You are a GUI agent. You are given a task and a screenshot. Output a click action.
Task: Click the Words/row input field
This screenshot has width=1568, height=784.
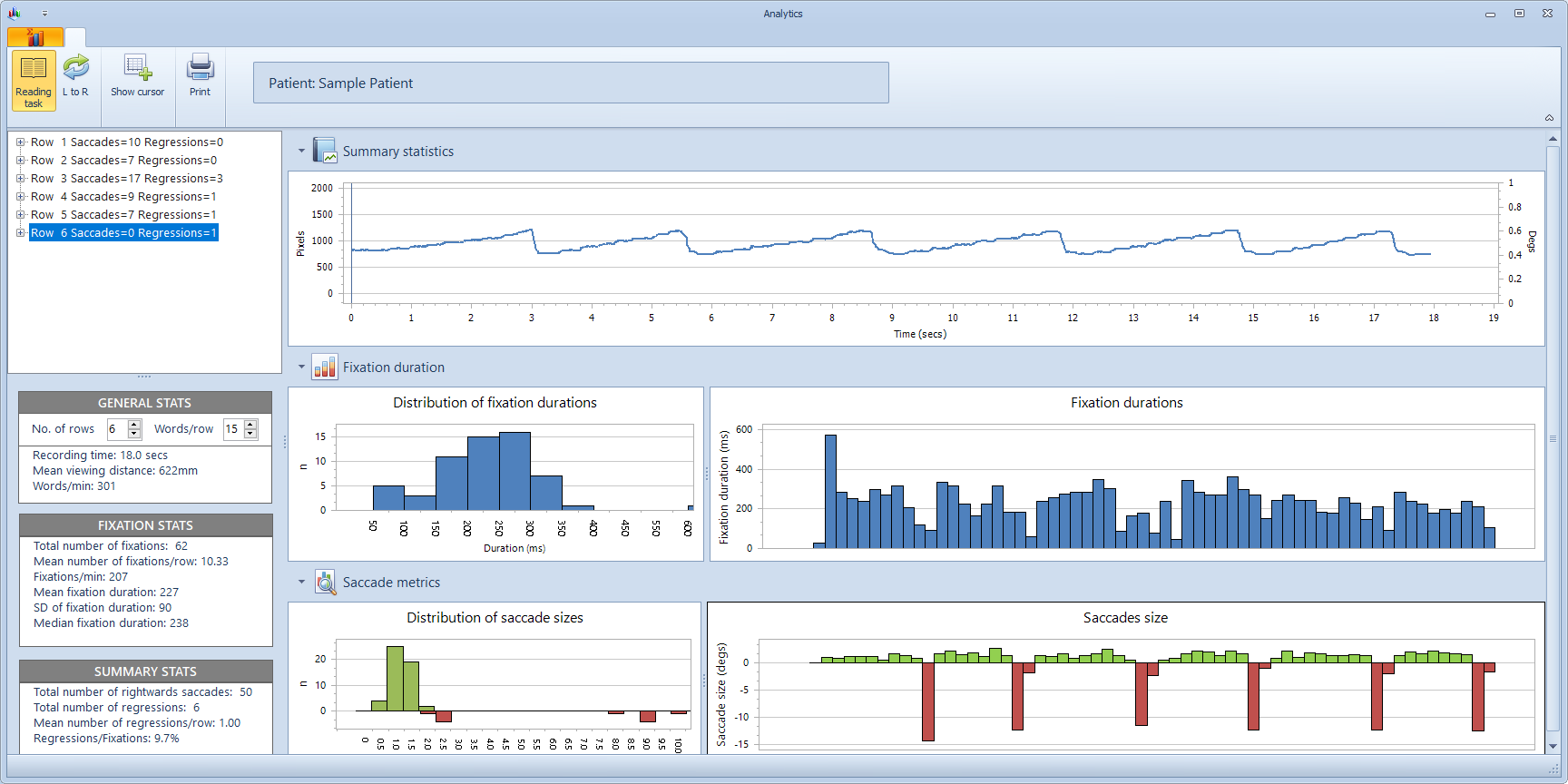(x=233, y=429)
